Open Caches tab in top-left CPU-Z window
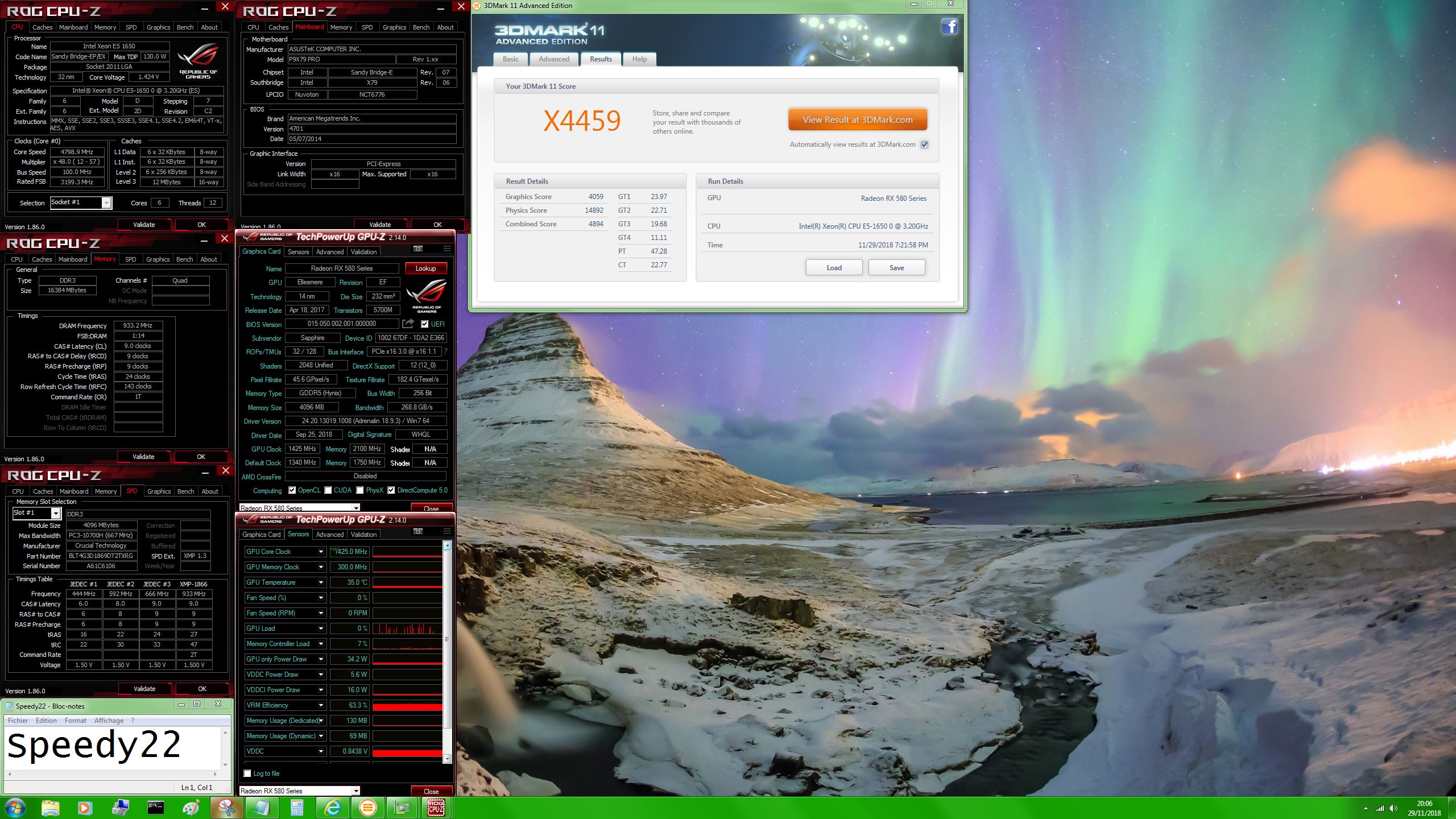 click(42, 27)
